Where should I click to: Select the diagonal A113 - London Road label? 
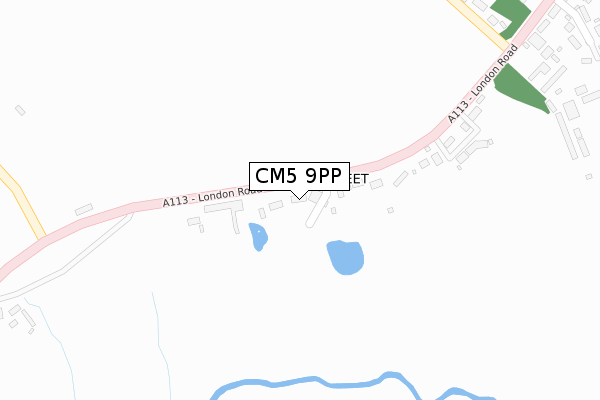(483, 84)
